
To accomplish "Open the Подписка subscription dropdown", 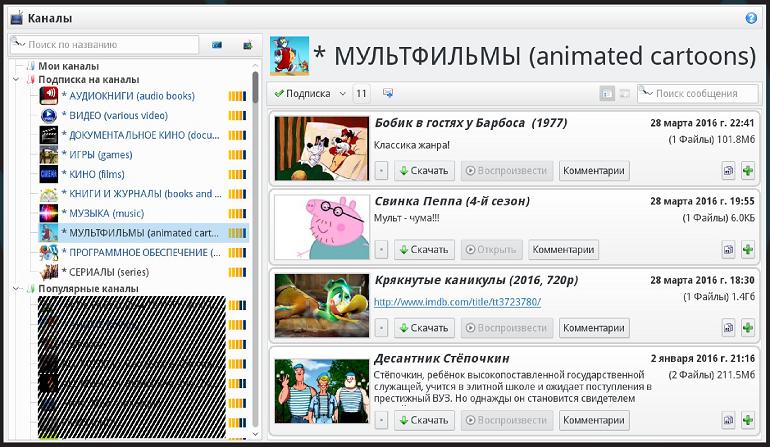I will (309, 93).
